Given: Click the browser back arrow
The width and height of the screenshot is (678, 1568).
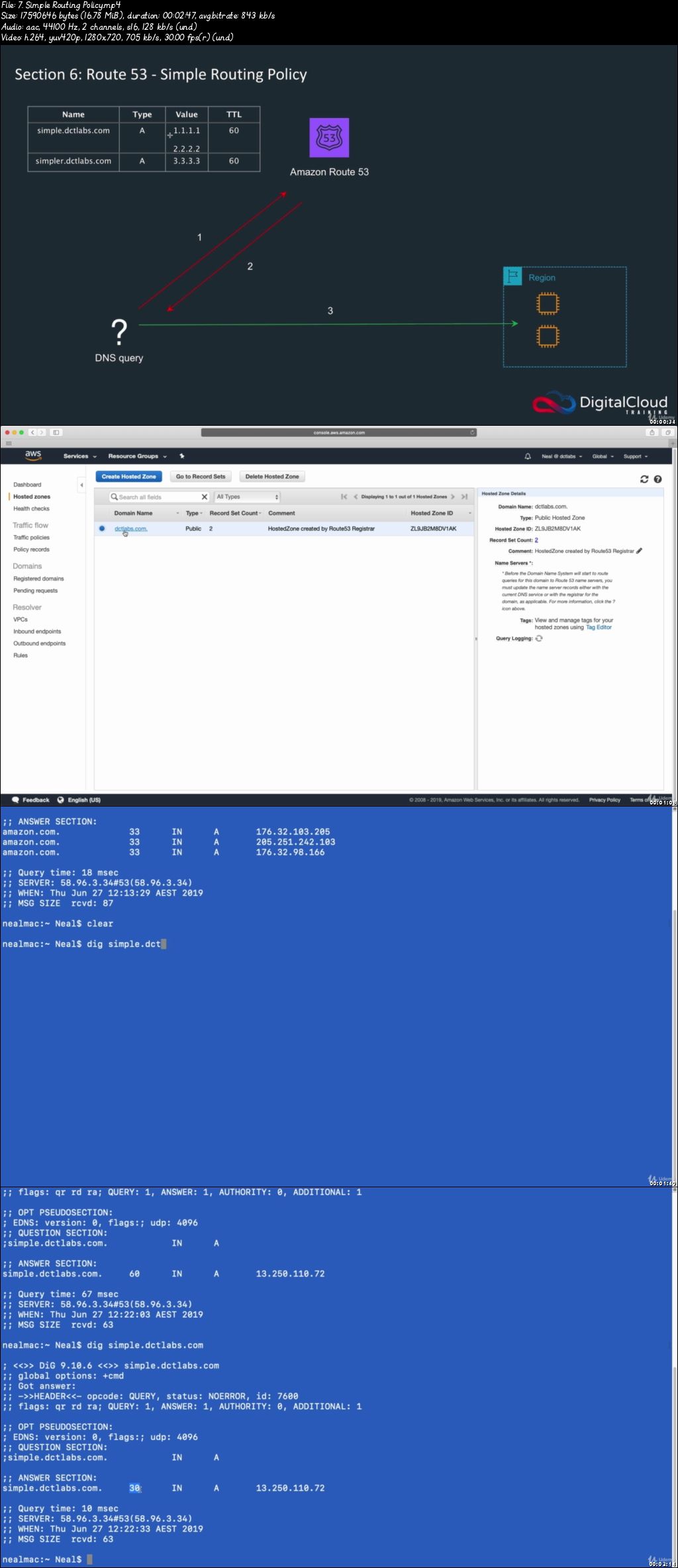Looking at the screenshot, I should pyautogui.click(x=32, y=432).
